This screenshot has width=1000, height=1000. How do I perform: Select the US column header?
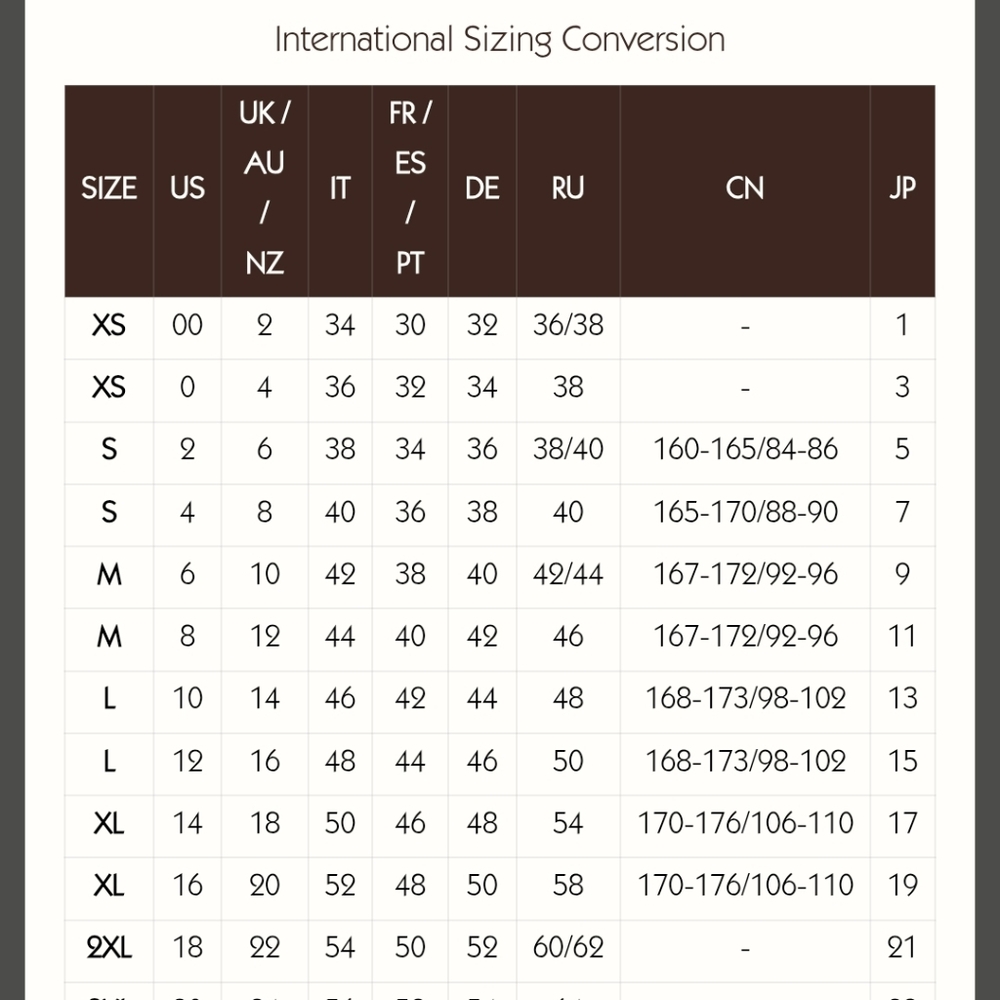[x=187, y=188]
